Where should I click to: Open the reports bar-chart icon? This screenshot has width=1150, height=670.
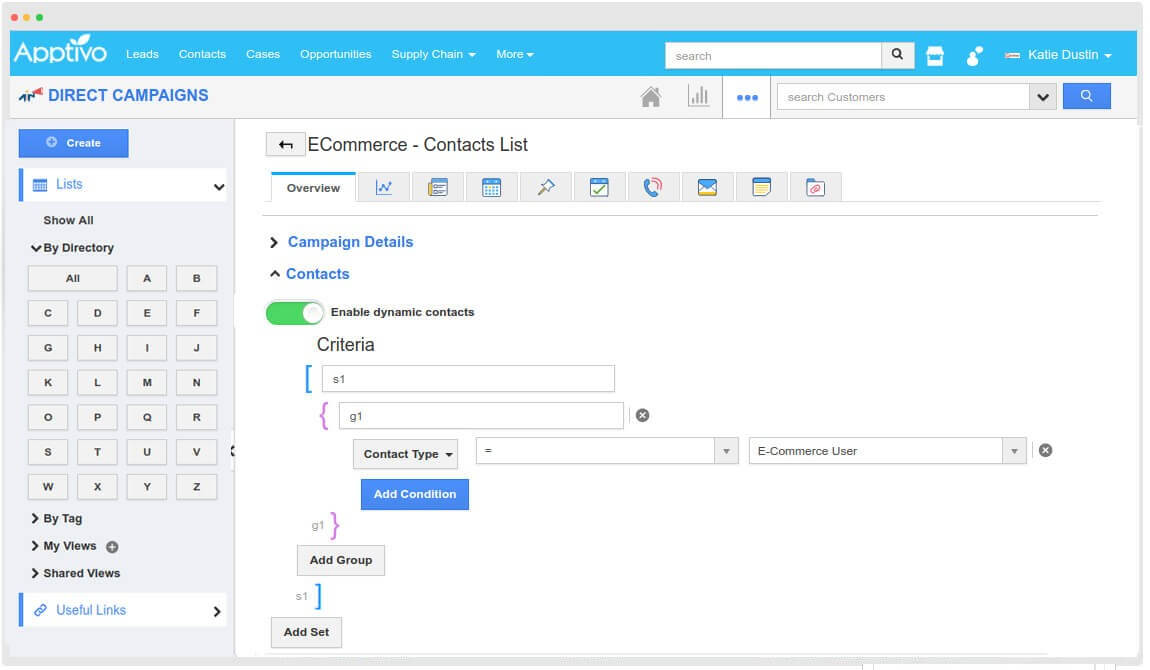699,96
